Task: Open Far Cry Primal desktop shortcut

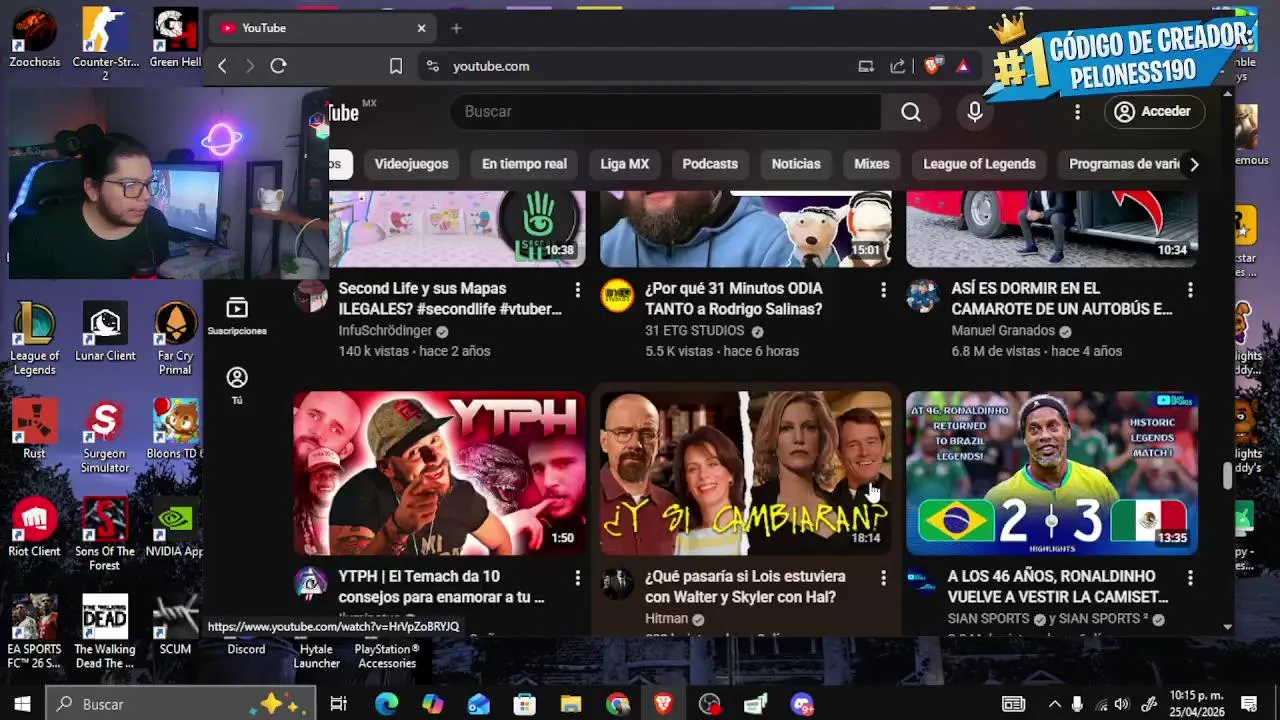Action: pyautogui.click(x=175, y=339)
